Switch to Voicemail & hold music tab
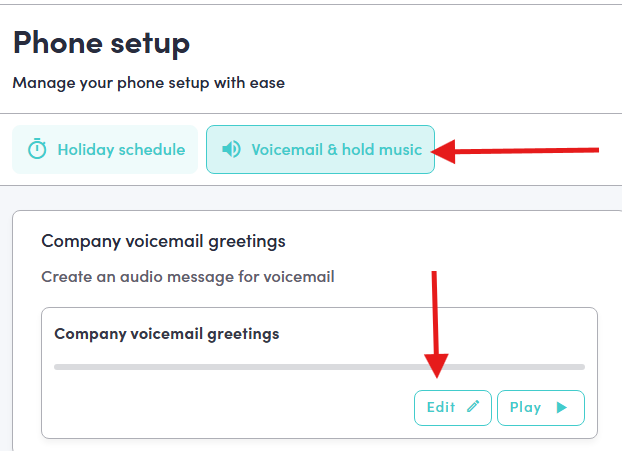 click(320, 150)
